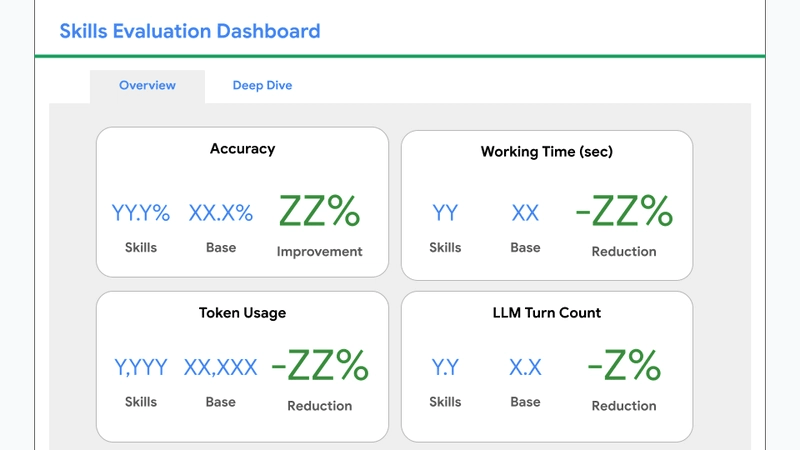
Task: Click the XX value in Working Time
Action: tap(525, 213)
